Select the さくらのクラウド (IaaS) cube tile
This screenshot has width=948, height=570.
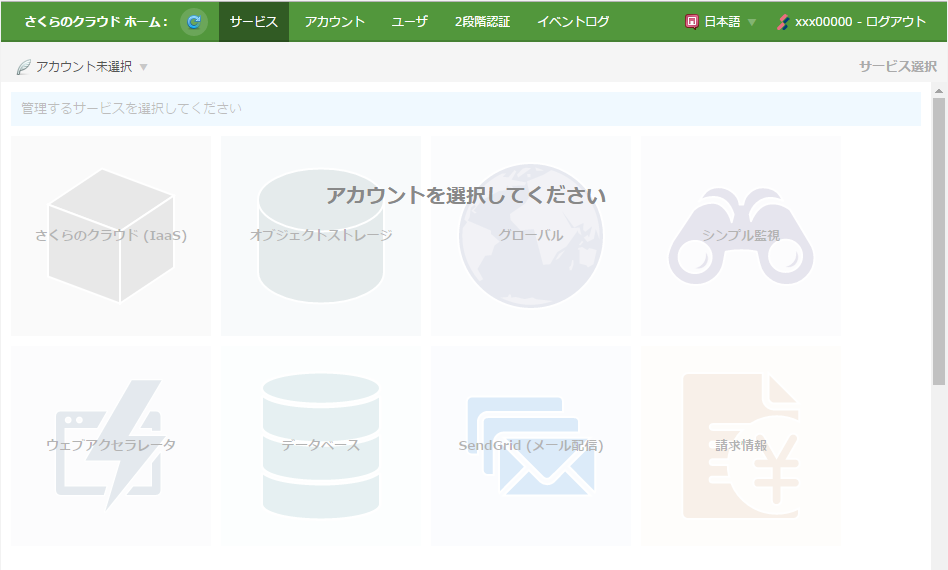pos(111,236)
